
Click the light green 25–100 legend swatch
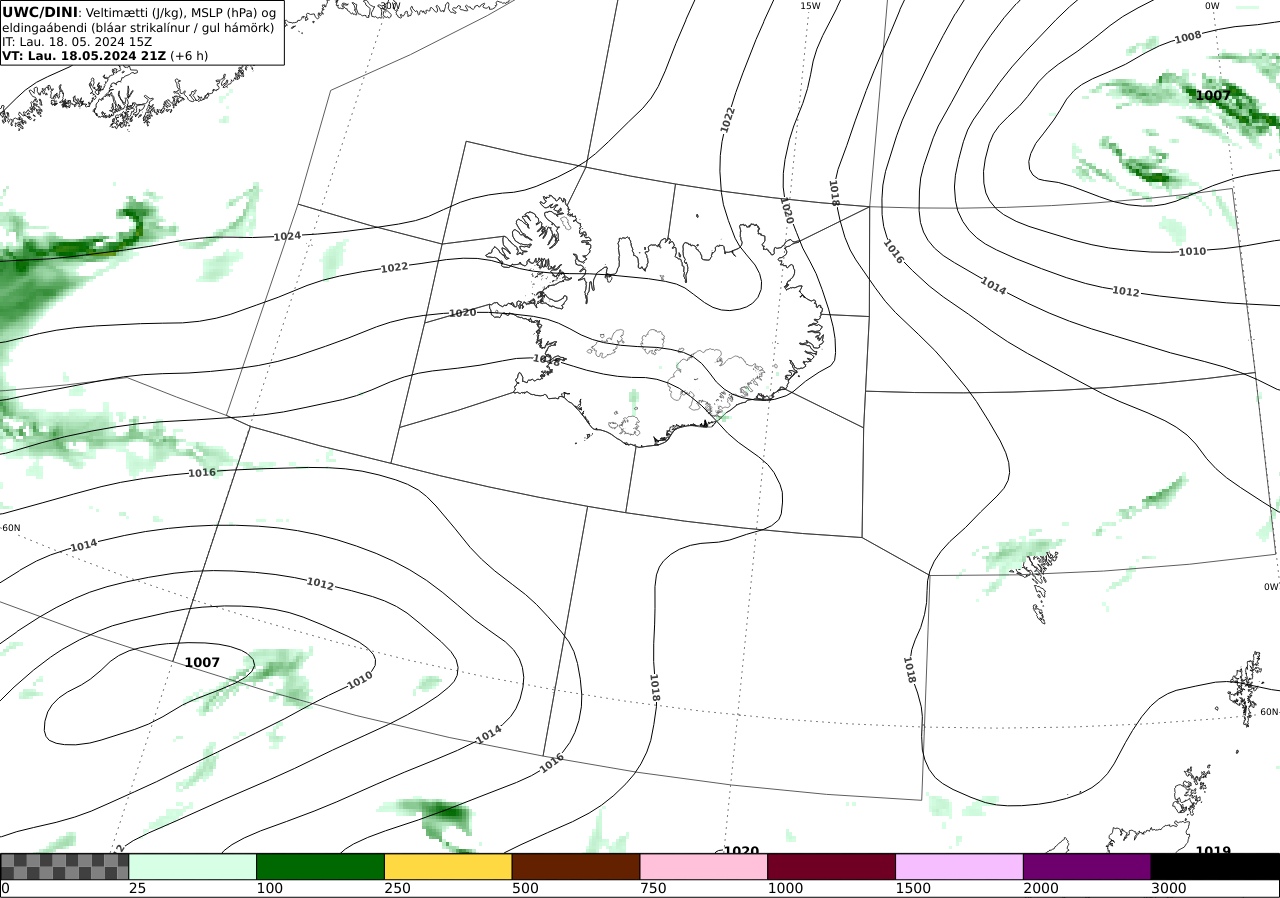click(193, 866)
